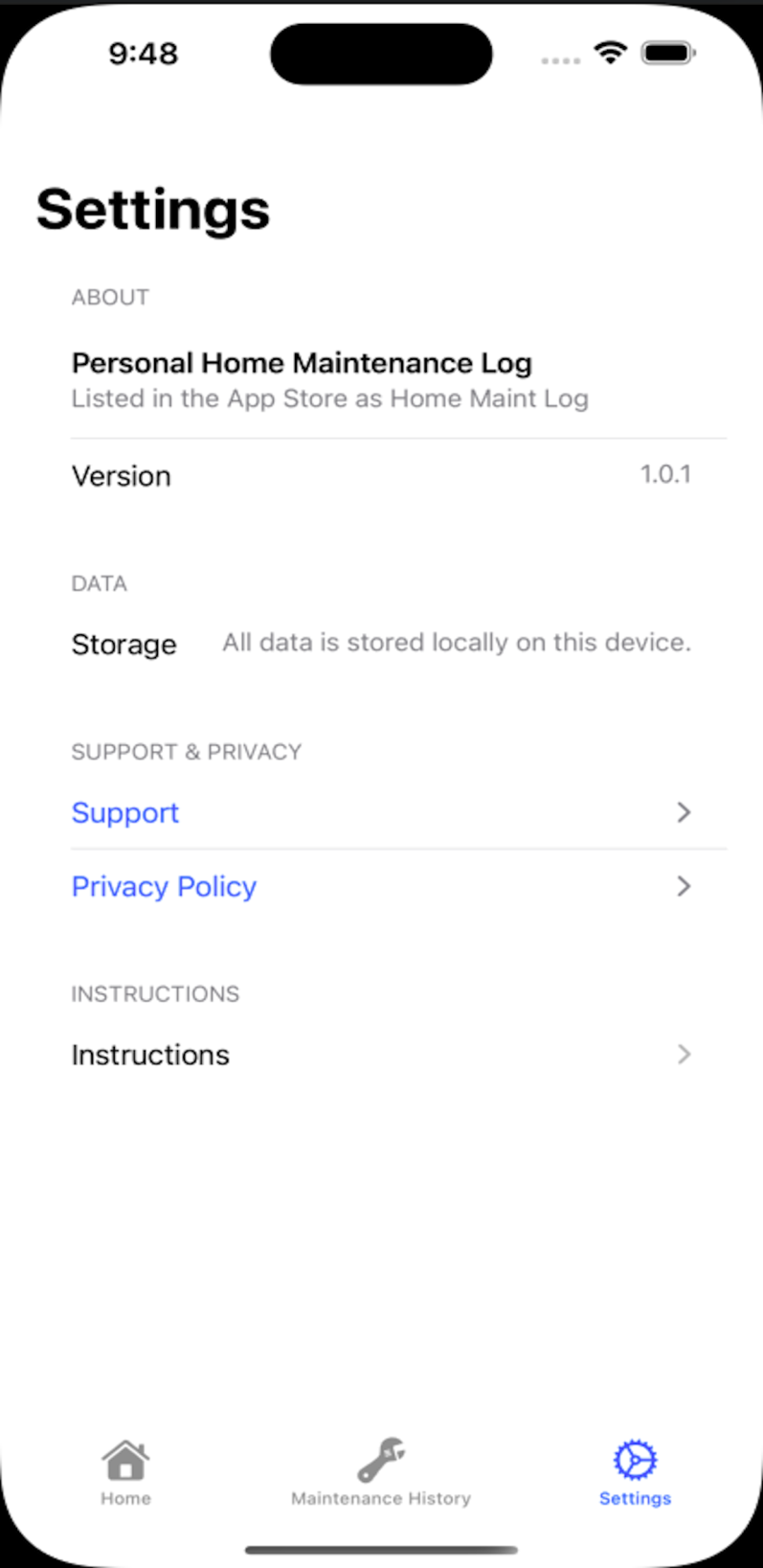Switch to the Home tab label
The height and width of the screenshot is (1568, 763).
tap(125, 1498)
